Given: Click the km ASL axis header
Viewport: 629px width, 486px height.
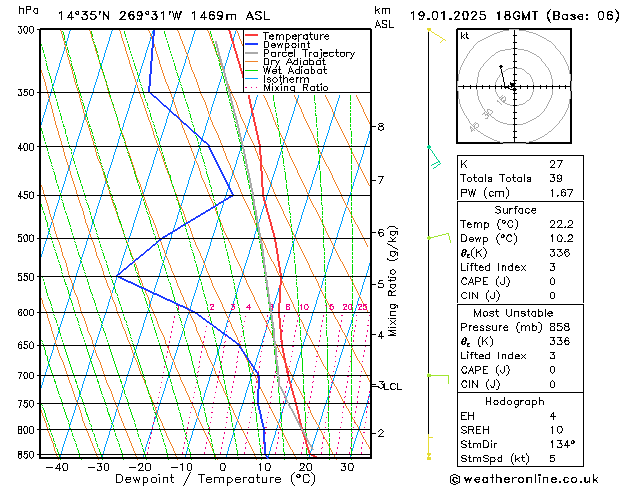Looking at the screenshot, I should [384, 17].
